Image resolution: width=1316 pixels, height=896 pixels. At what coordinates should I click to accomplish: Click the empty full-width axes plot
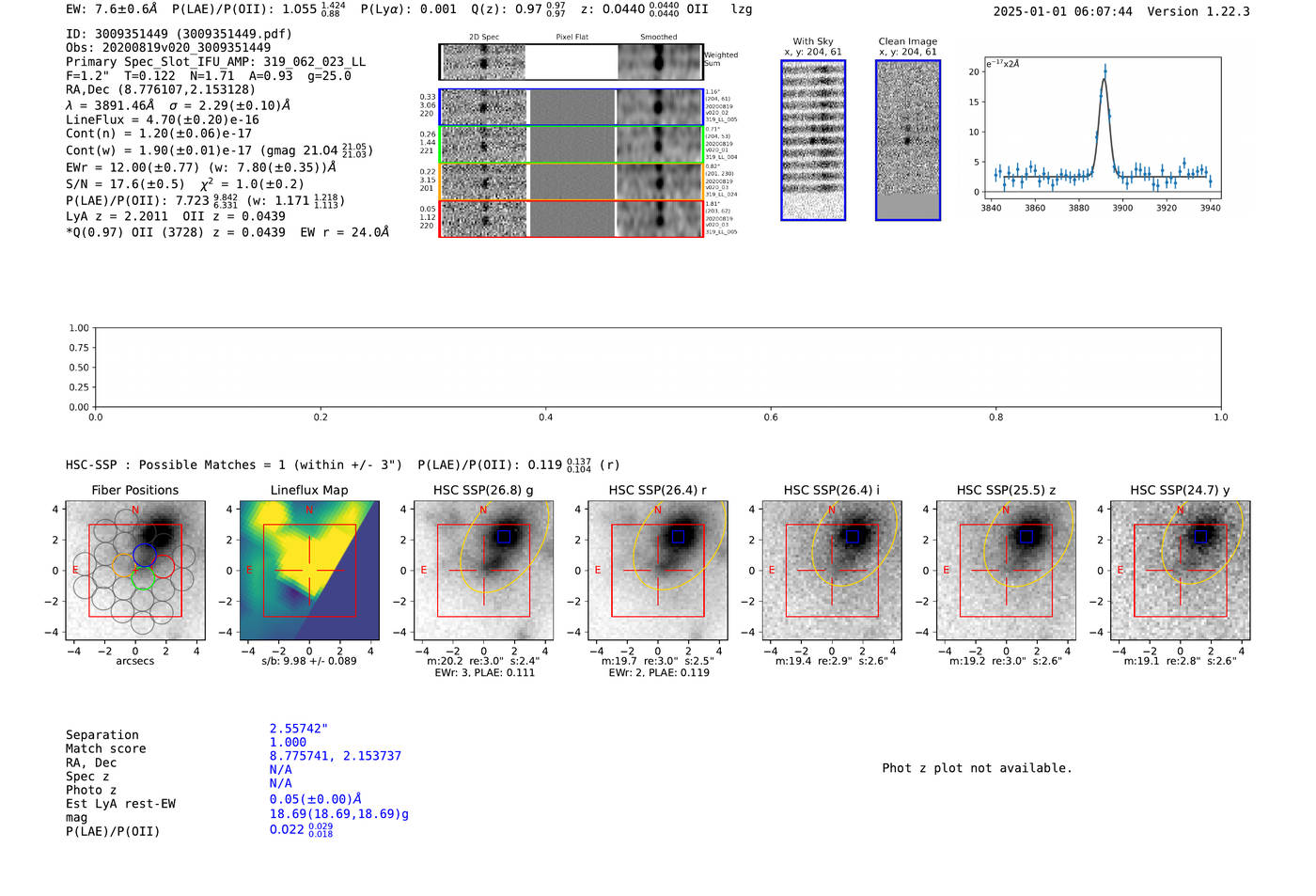pyautogui.click(x=658, y=368)
